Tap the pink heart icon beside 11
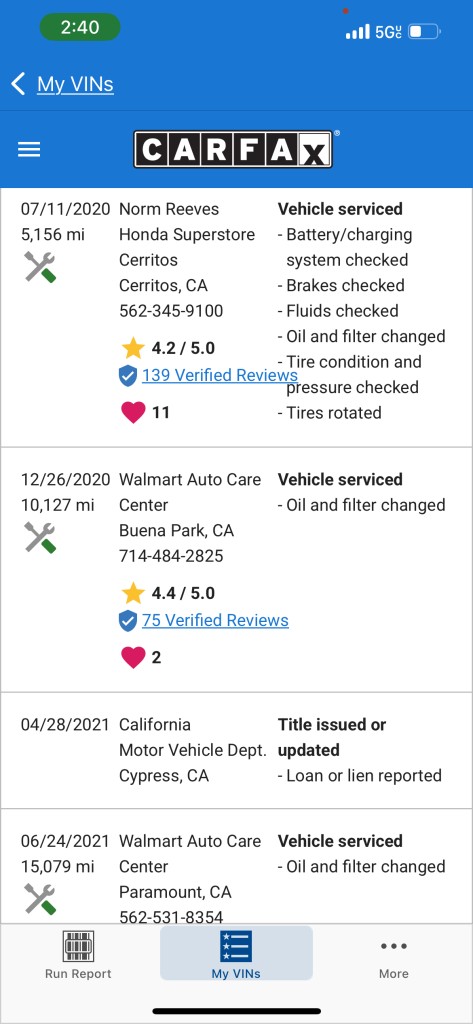Screen dimensions: 473x1024 coord(133,413)
